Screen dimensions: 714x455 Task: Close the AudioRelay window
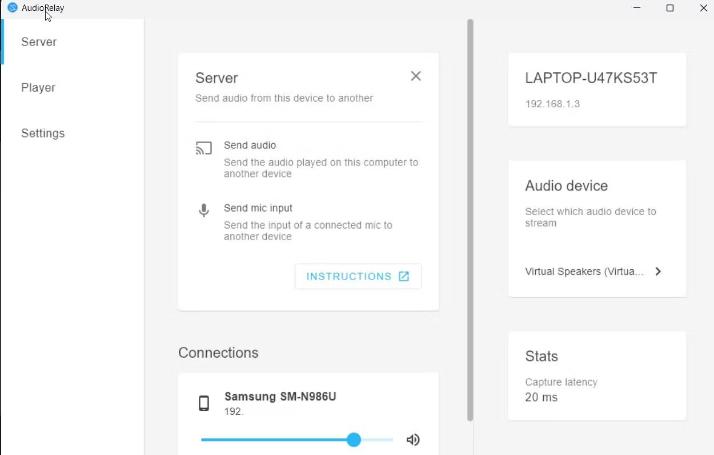point(703,8)
